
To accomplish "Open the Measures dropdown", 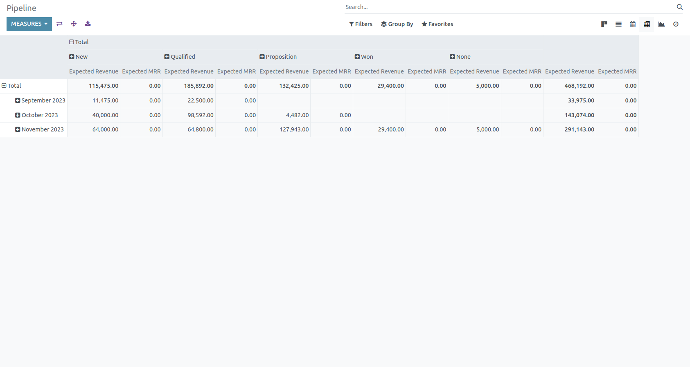I will pos(29,24).
